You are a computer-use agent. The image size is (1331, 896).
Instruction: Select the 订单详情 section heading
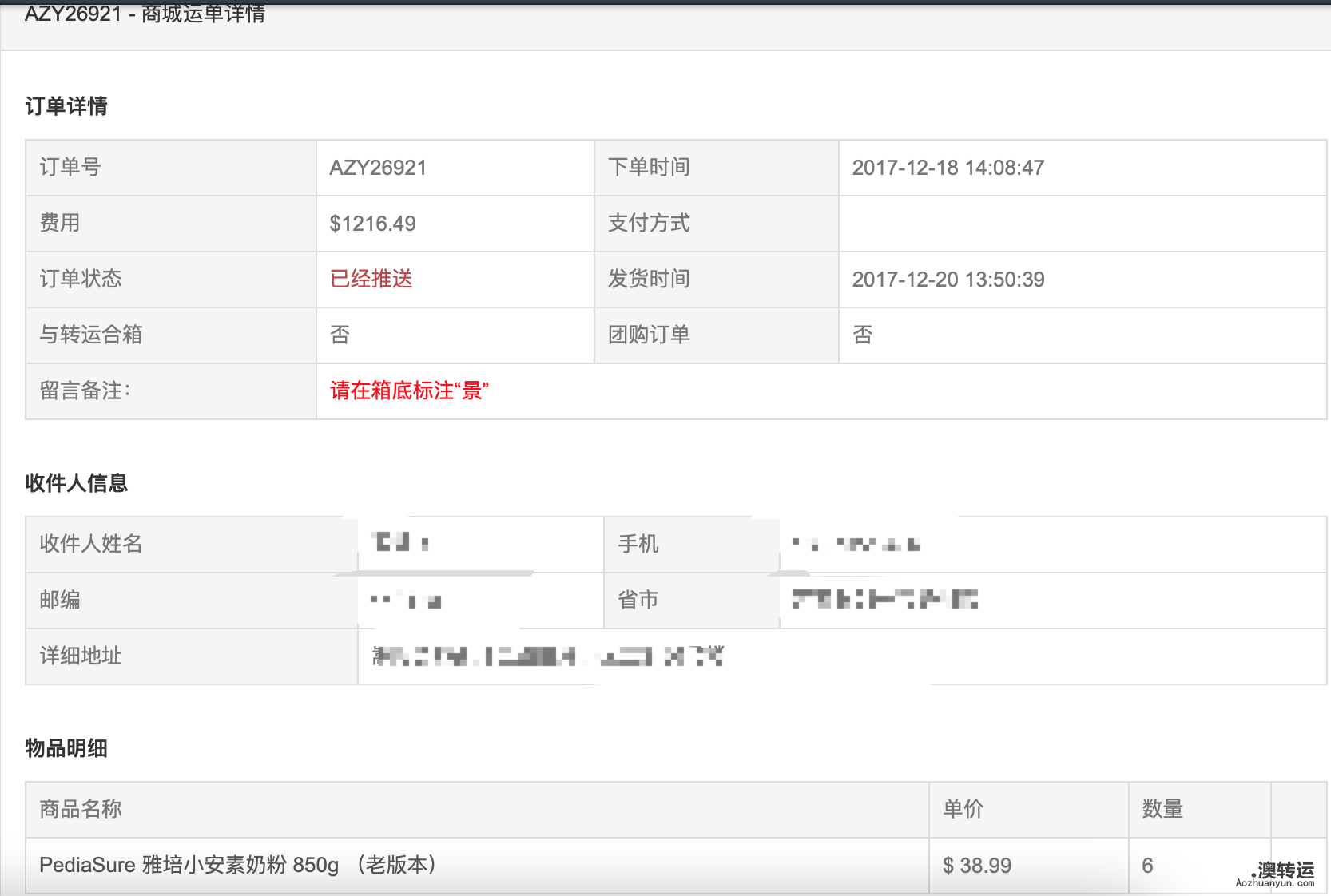coord(66,106)
